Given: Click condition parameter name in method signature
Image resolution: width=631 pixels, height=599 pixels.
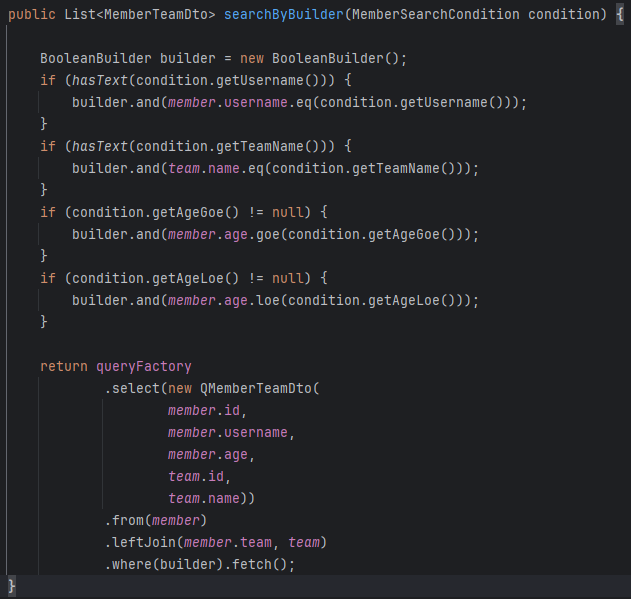Looking at the screenshot, I should [x=563, y=15].
